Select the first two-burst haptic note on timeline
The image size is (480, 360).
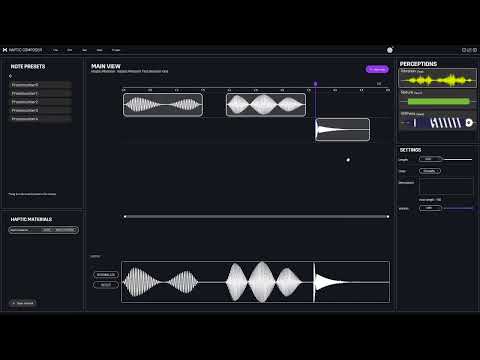(163, 105)
